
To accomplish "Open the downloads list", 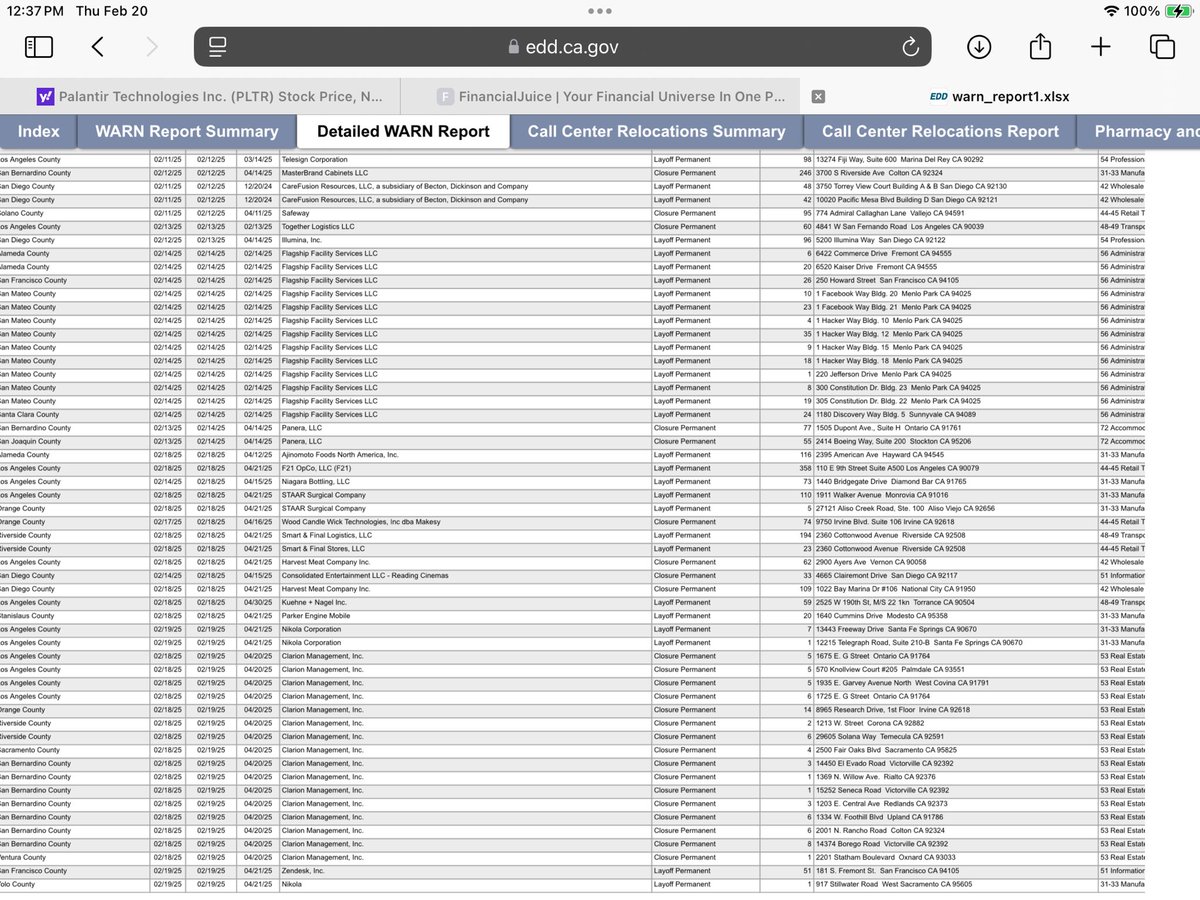I will point(978,47).
